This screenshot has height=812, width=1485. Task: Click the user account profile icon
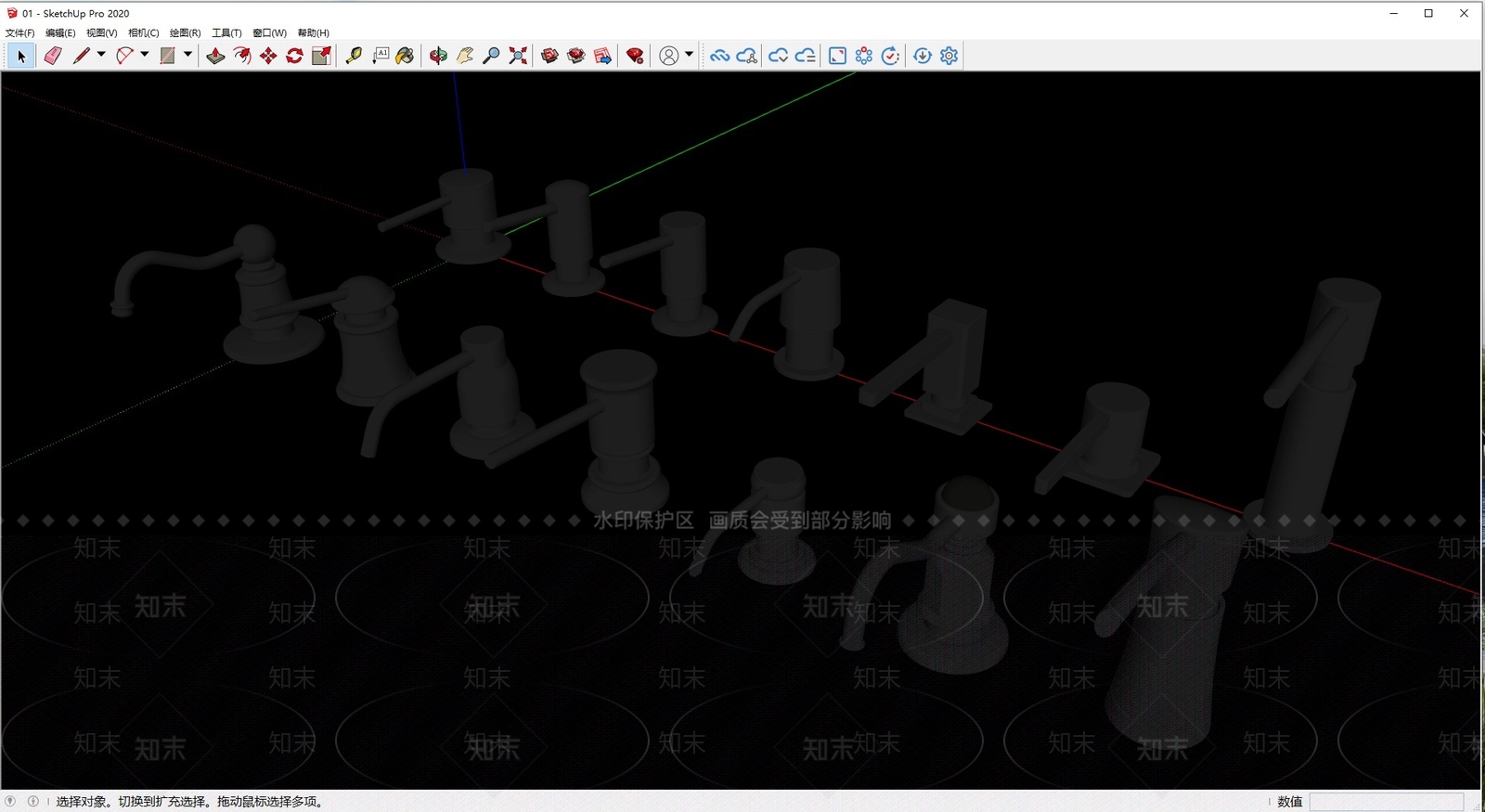point(668,56)
